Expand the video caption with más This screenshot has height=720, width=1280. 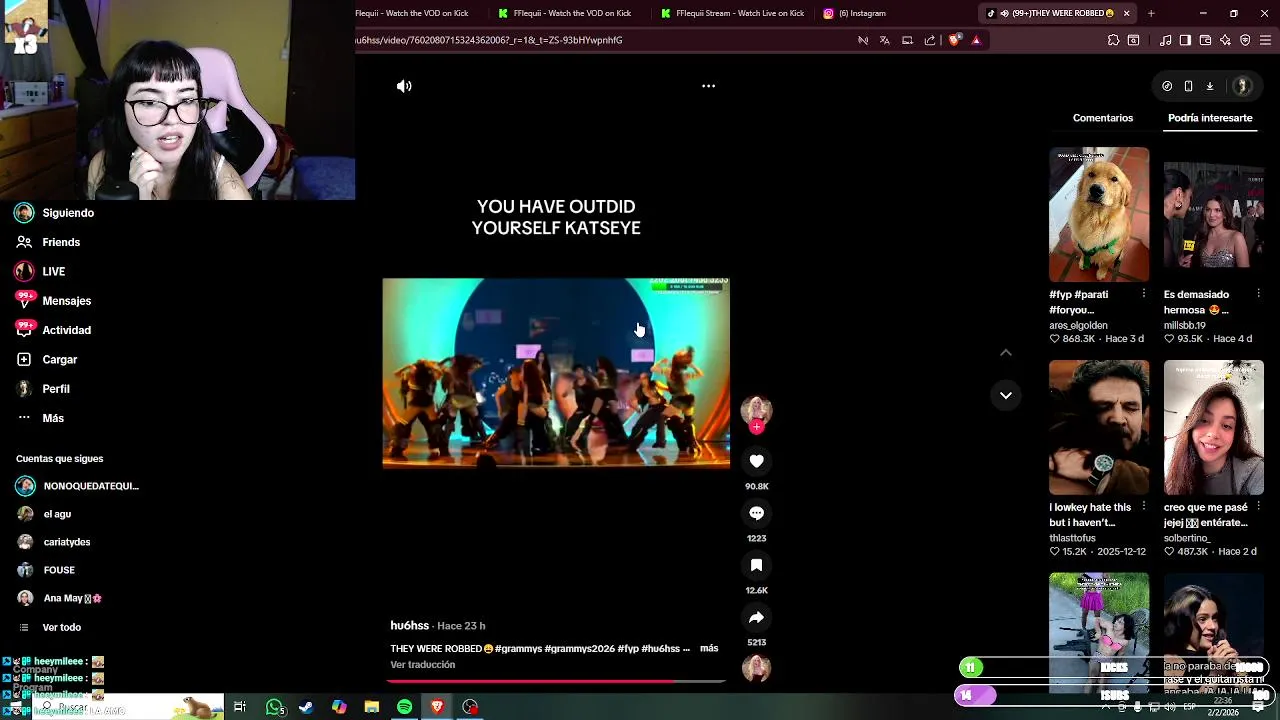709,648
